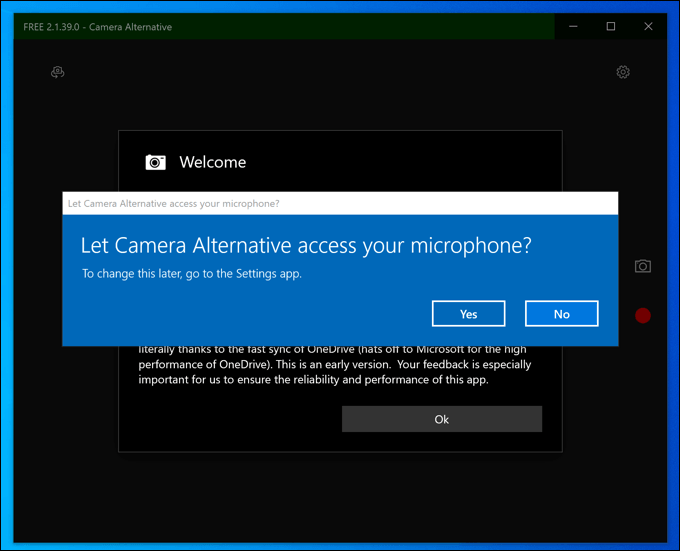The image size is (680, 551).
Task: Open the settings gear icon
Action: click(623, 72)
